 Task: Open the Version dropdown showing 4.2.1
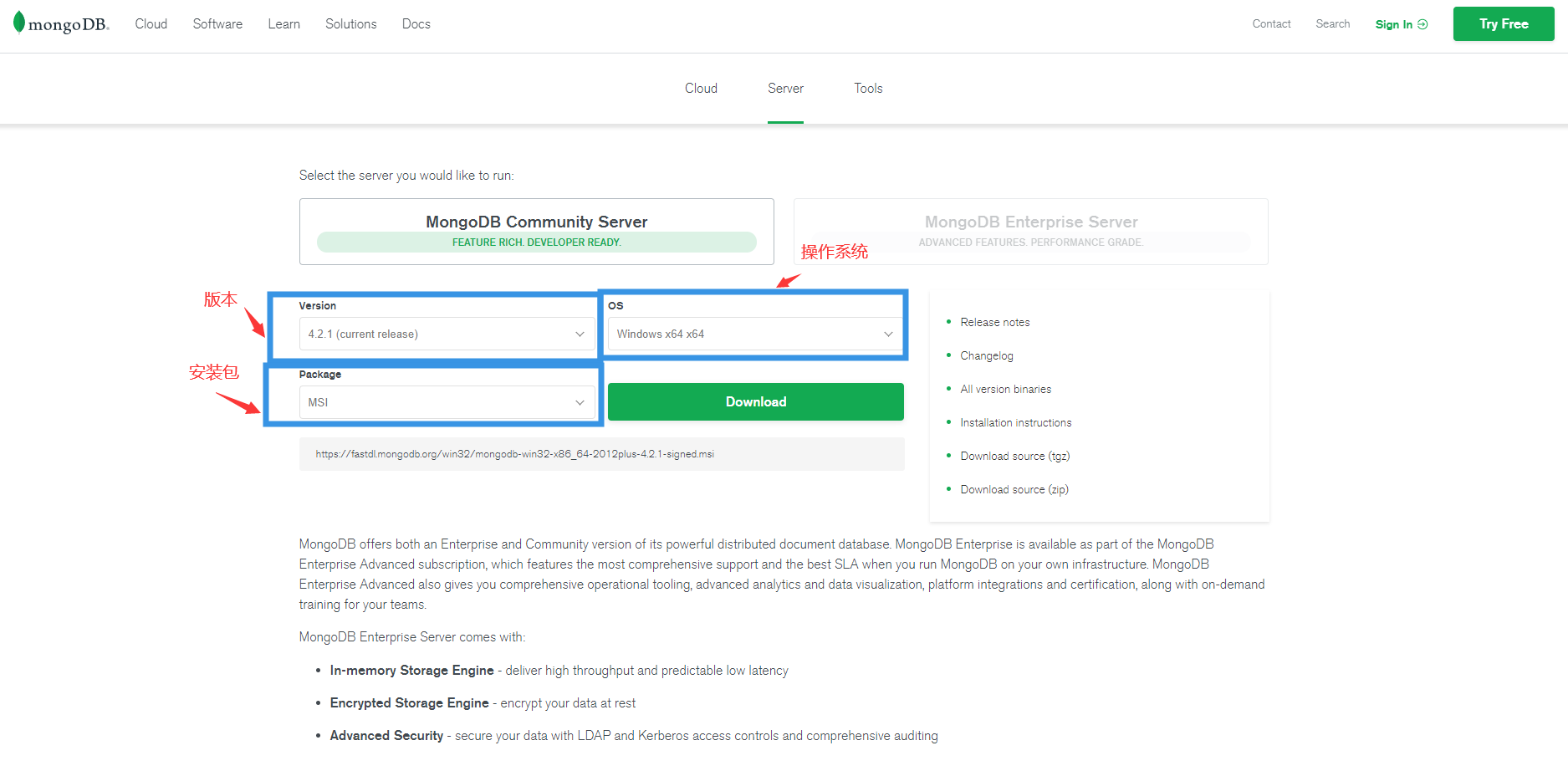447,334
